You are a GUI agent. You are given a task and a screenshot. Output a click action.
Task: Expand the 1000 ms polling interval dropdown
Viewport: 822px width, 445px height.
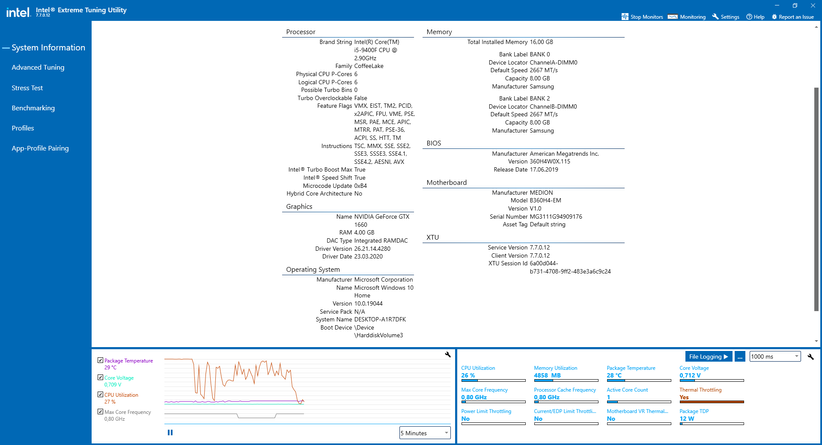[774, 356]
